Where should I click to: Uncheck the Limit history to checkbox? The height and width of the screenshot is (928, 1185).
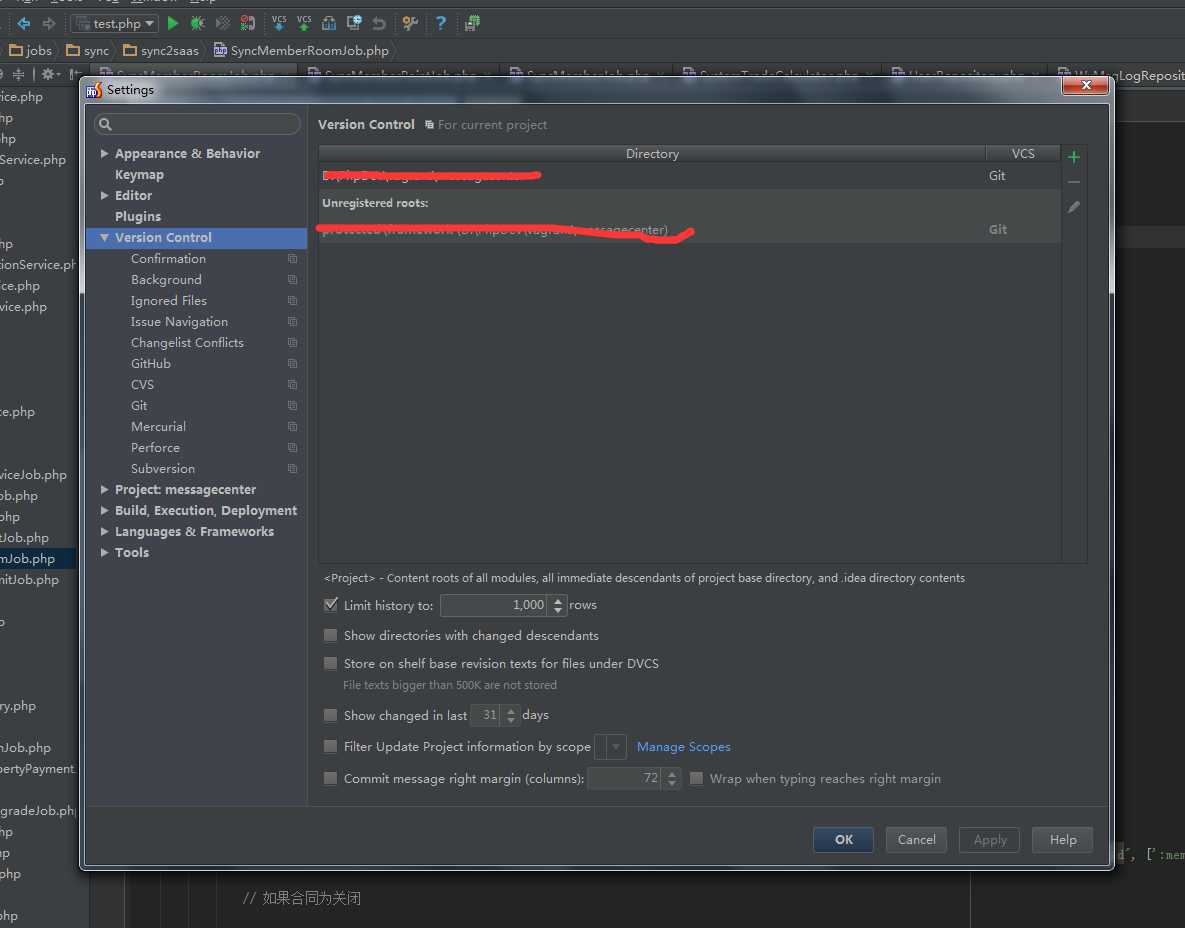coord(330,605)
